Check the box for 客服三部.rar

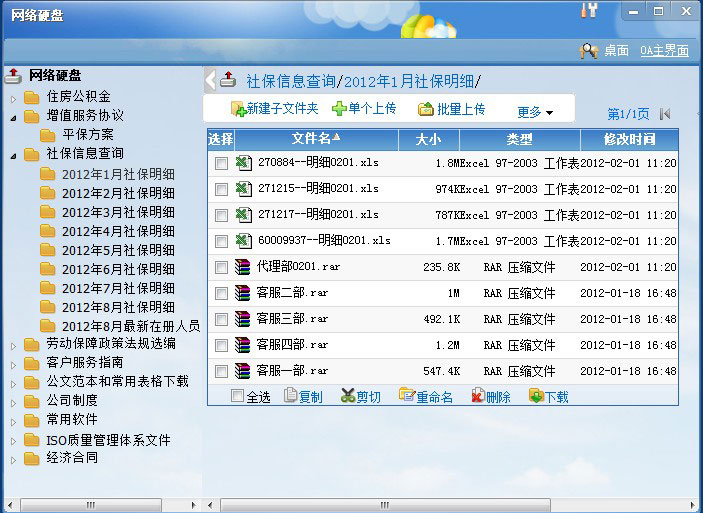coord(221,320)
